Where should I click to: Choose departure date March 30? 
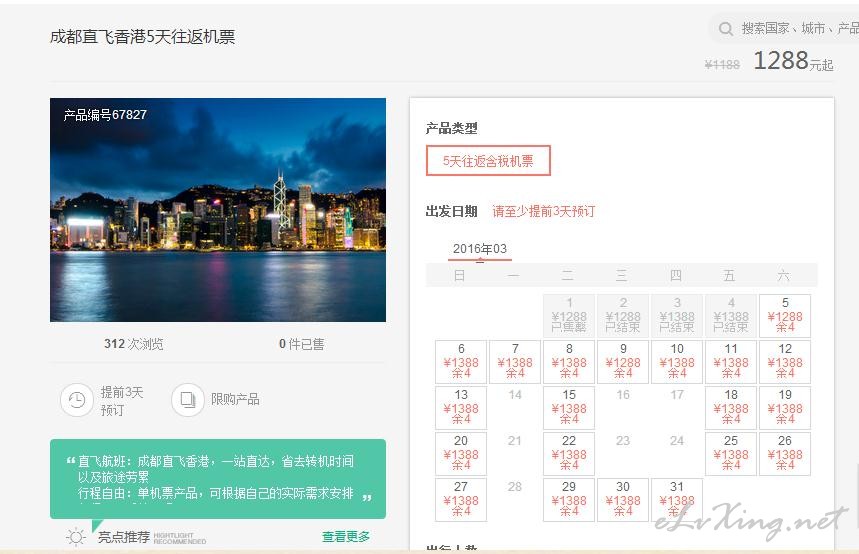click(x=623, y=500)
